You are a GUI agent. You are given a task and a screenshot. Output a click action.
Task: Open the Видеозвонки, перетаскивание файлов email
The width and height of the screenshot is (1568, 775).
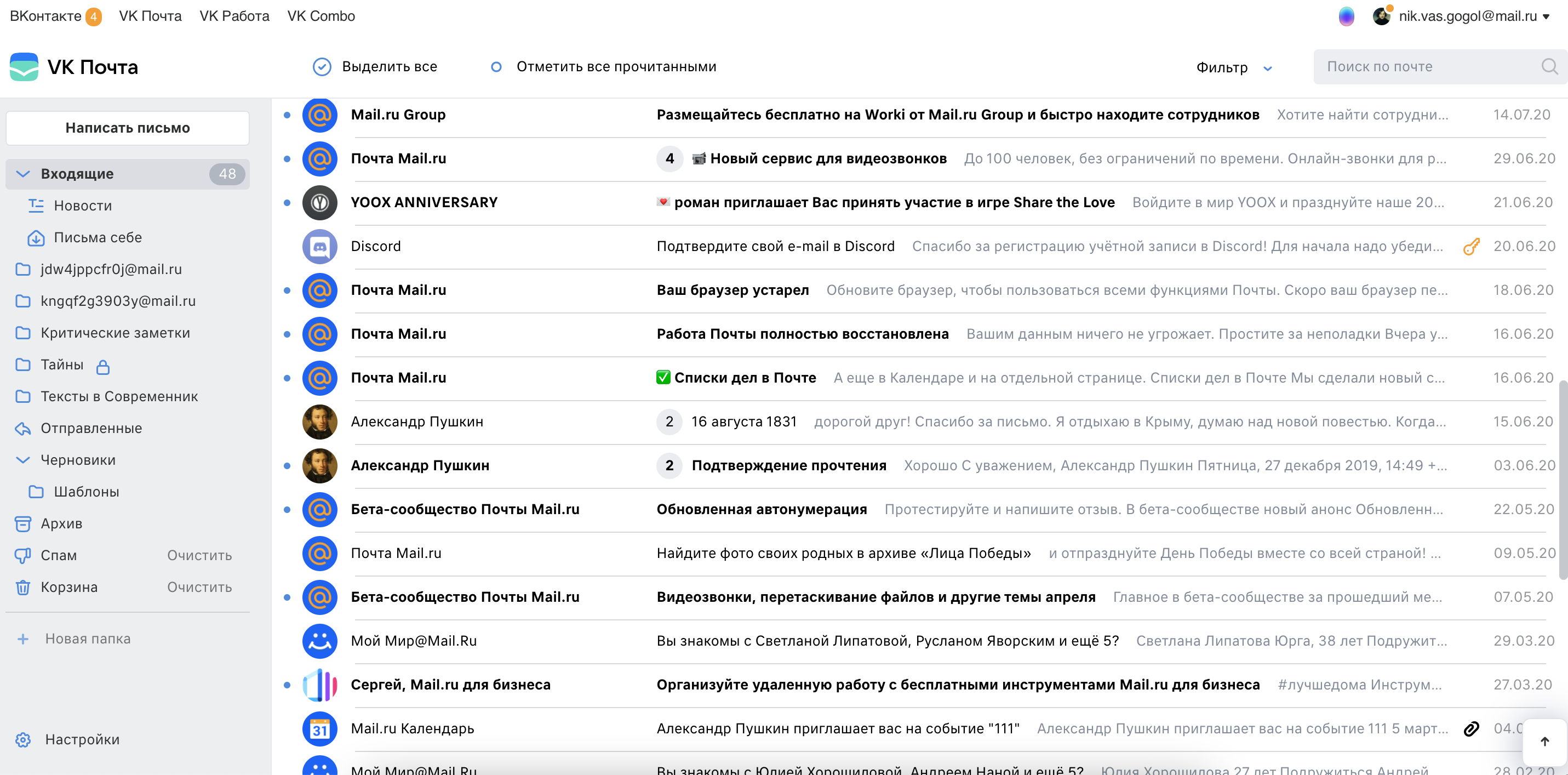coord(919,597)
